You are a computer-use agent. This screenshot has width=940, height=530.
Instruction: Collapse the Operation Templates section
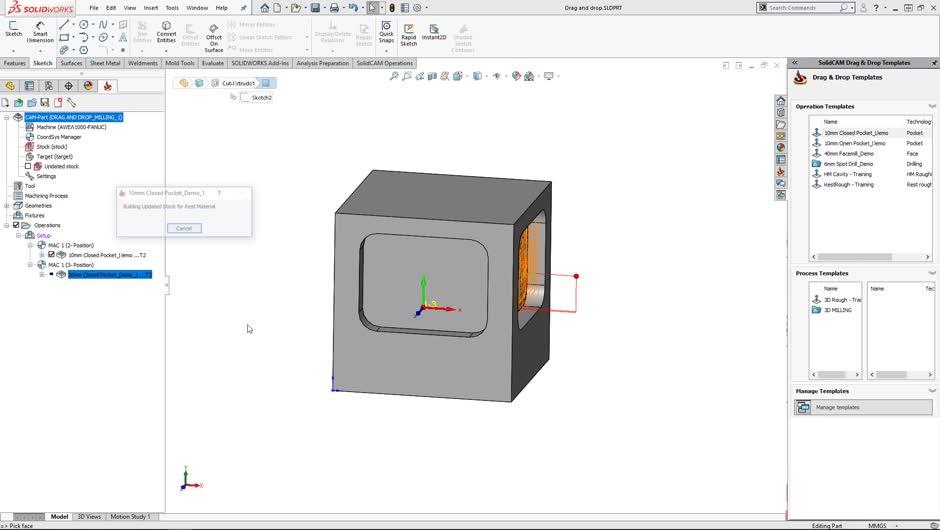coord(931,106)
